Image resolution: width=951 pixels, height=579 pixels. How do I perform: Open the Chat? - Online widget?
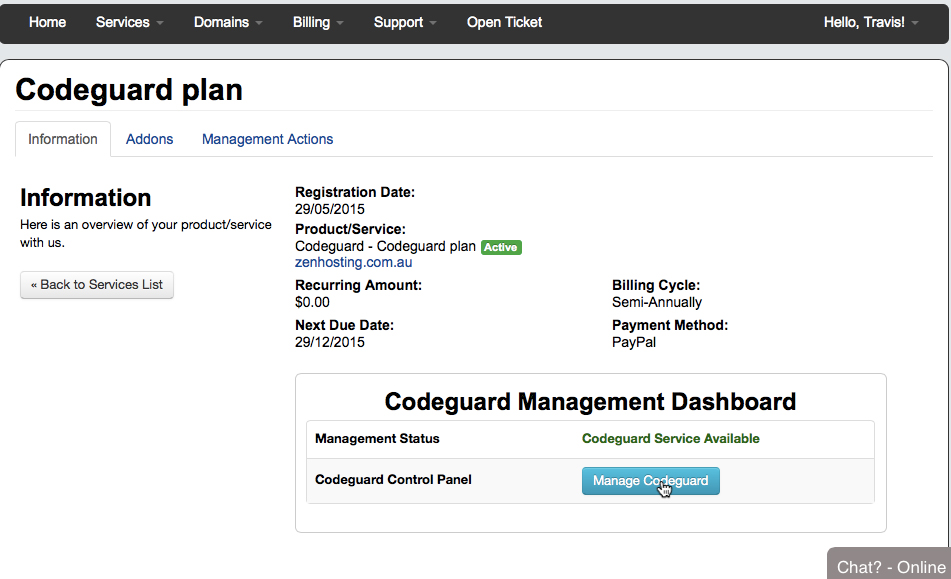coord(890,565)
